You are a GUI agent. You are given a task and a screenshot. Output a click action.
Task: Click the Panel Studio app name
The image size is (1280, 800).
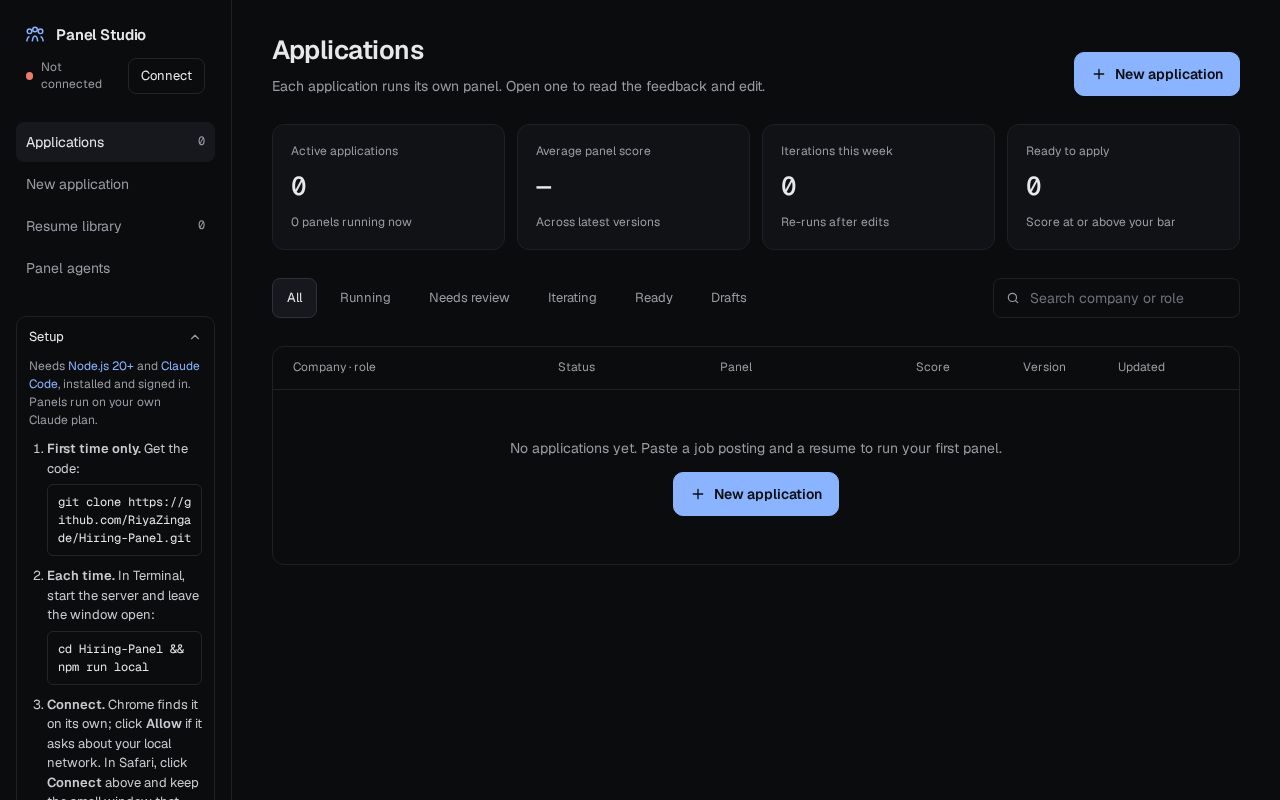coord(101,35)
